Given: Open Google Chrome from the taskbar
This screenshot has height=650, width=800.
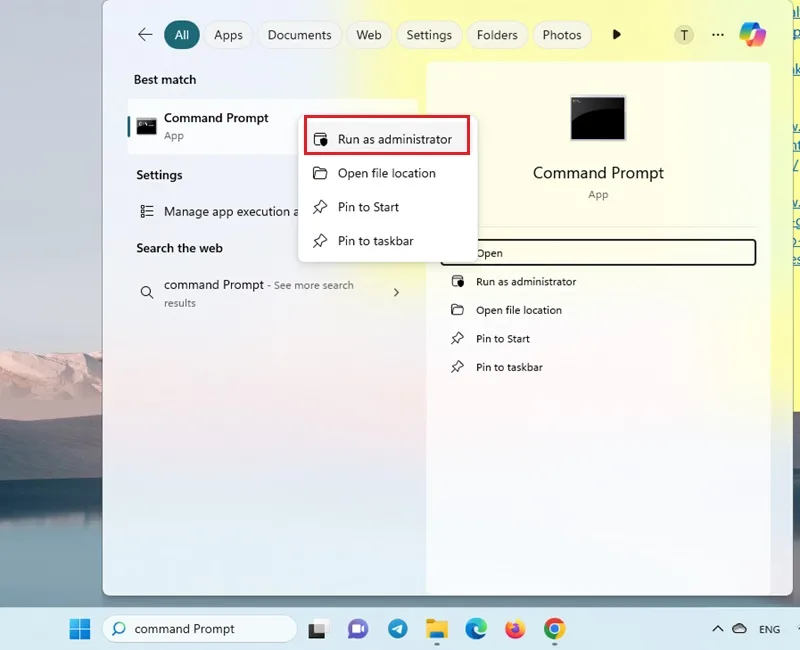Looking at the screenshot, I should coord(555,629).
